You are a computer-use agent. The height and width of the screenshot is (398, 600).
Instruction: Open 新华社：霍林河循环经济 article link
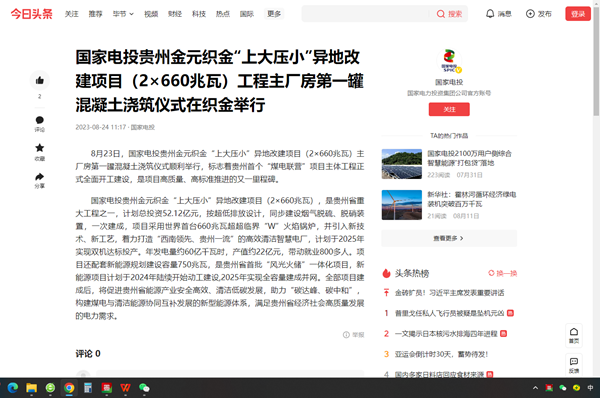(471, 199)
